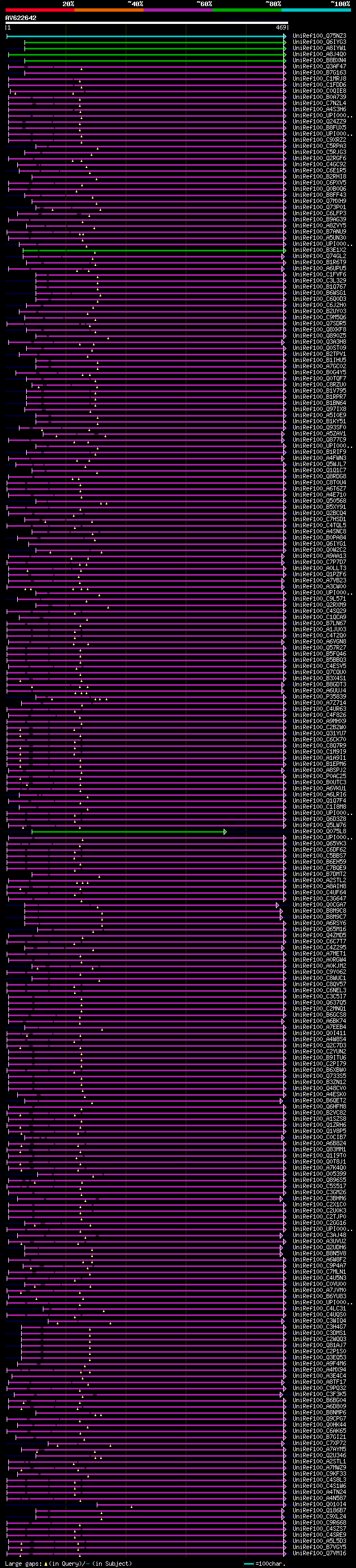Click the orange ~40% identity legend segment

coord(109,10)
